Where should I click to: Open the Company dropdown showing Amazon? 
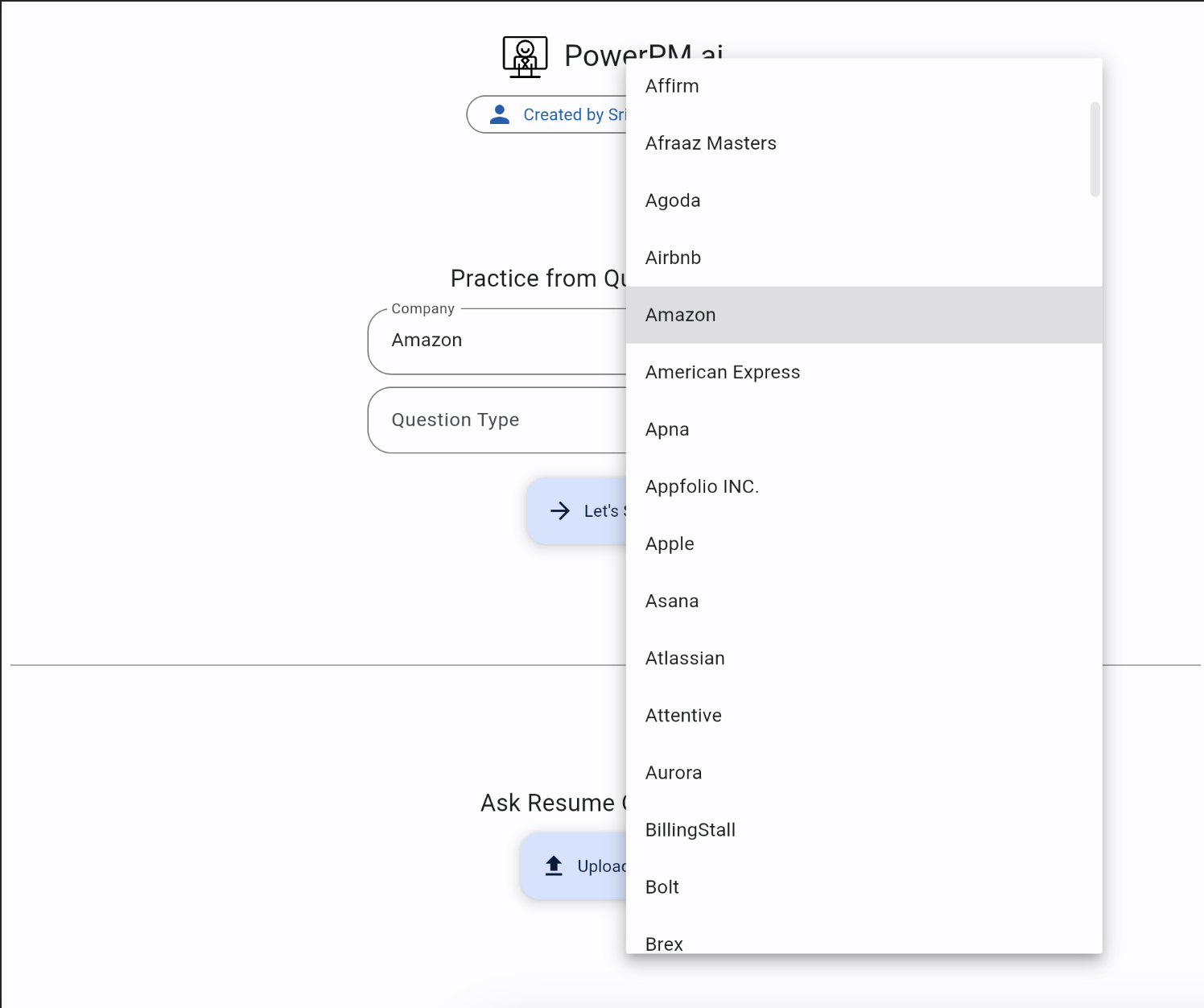click(497, 341)
